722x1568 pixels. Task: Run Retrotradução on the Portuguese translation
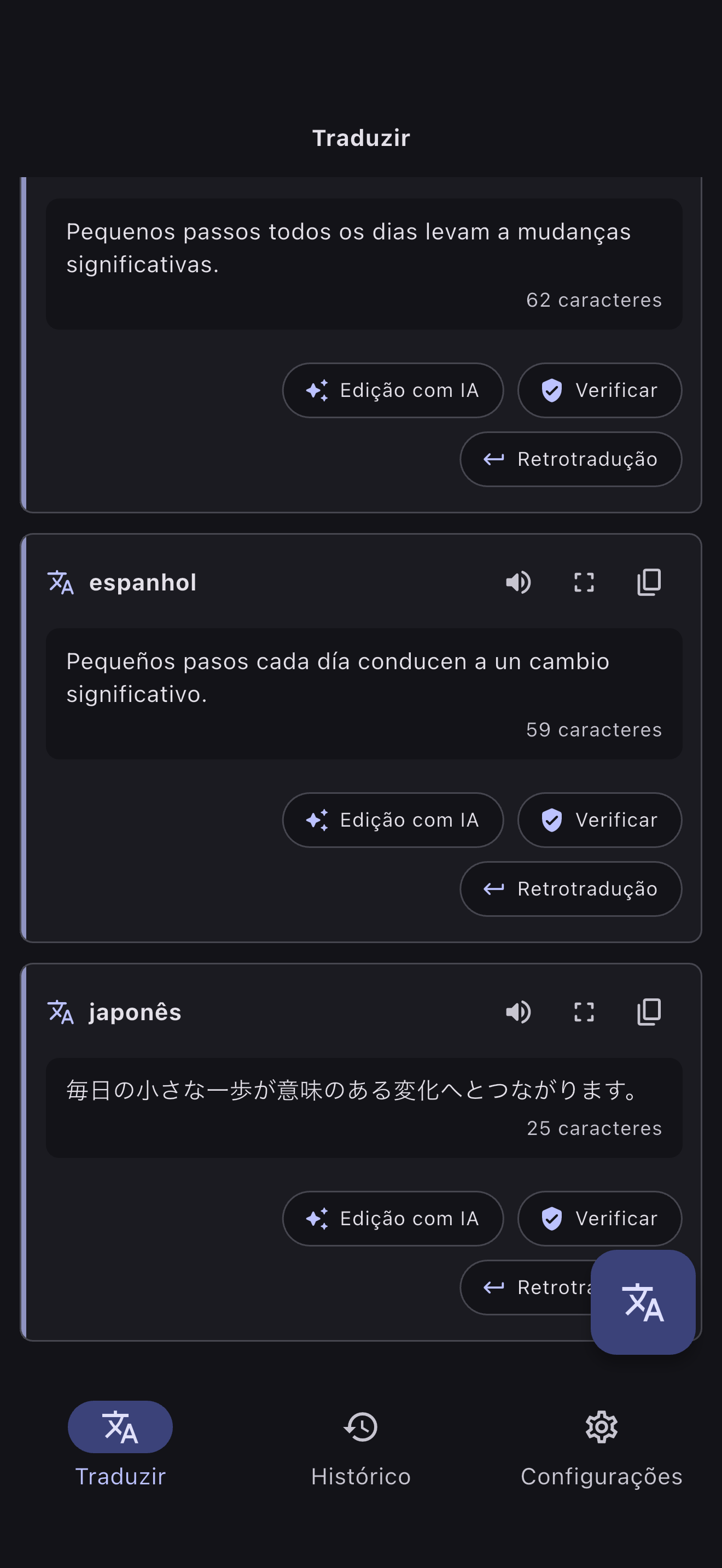pyautogui.click(x=571, y=459)
